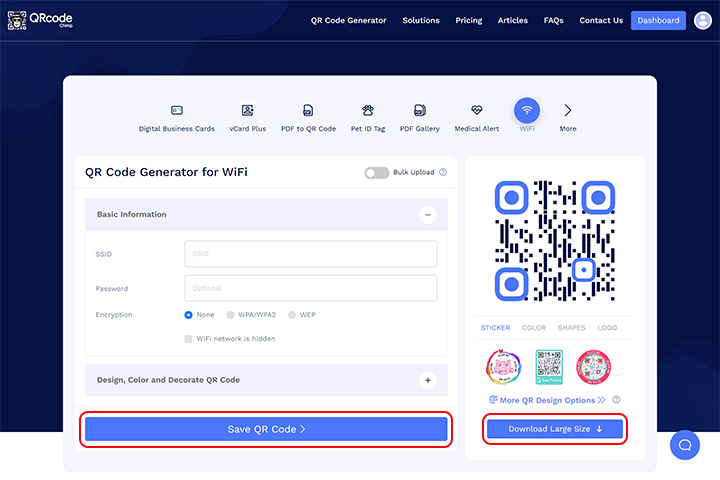Select the Pet ID Tag paw icon
The height and width of the screenshot is (480, 720).
[368, 110]
